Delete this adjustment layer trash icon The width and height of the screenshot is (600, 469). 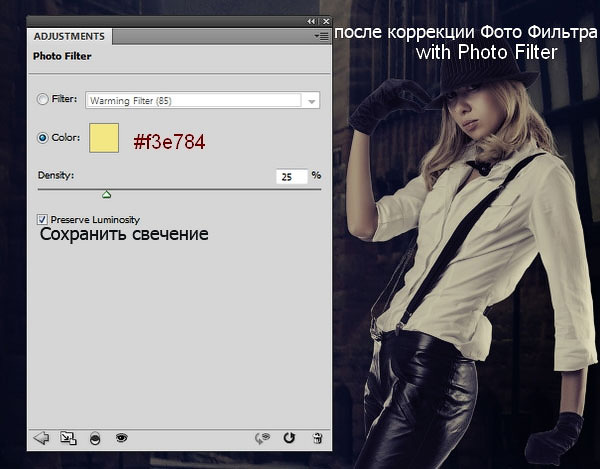[x=317, y=438]
